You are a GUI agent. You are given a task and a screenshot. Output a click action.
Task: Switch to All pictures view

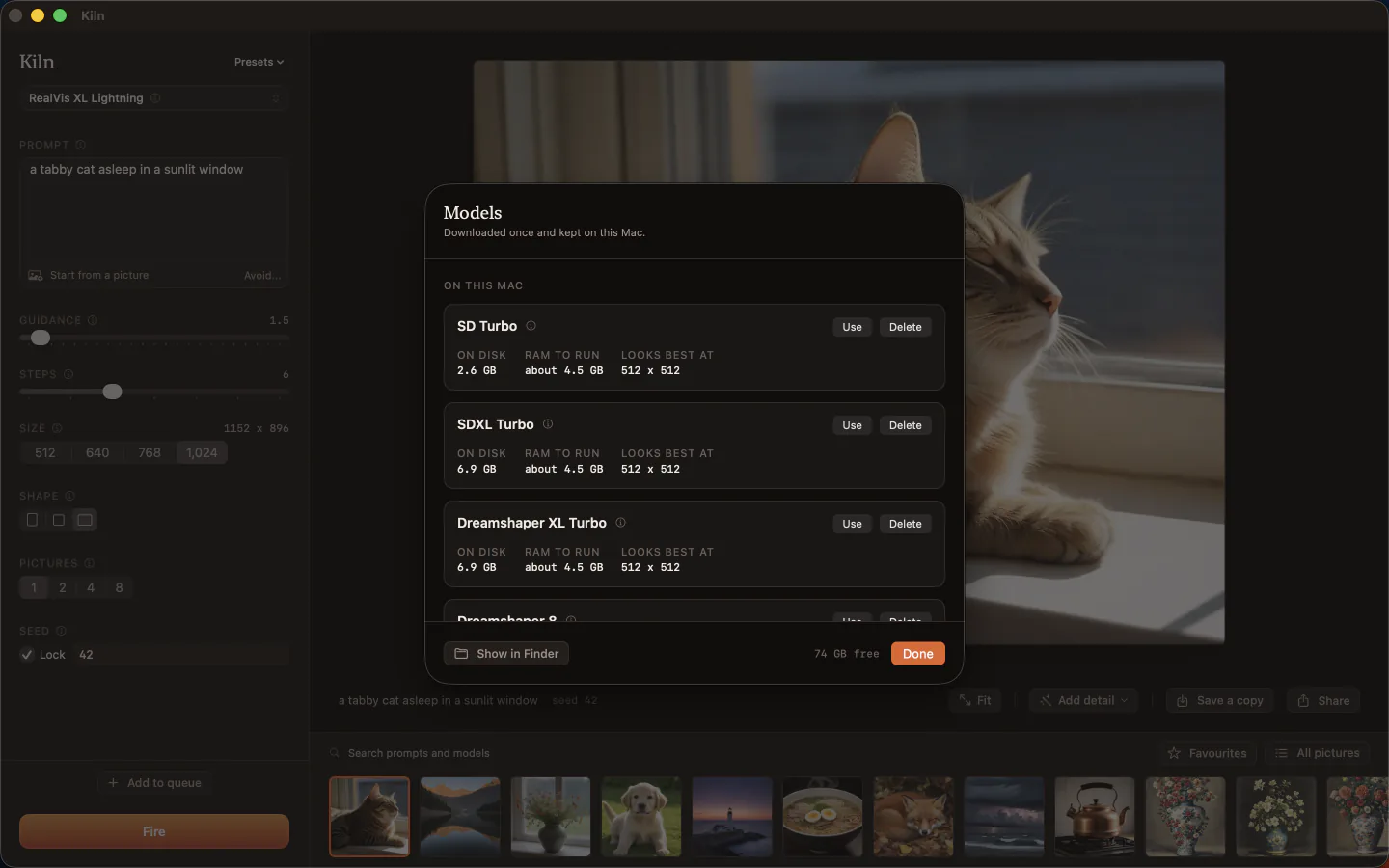[1318, 753]
